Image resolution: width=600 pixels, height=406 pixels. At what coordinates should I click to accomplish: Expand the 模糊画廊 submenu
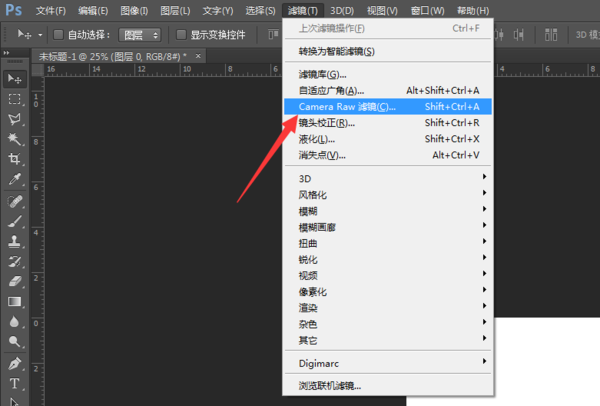(388, 227)
